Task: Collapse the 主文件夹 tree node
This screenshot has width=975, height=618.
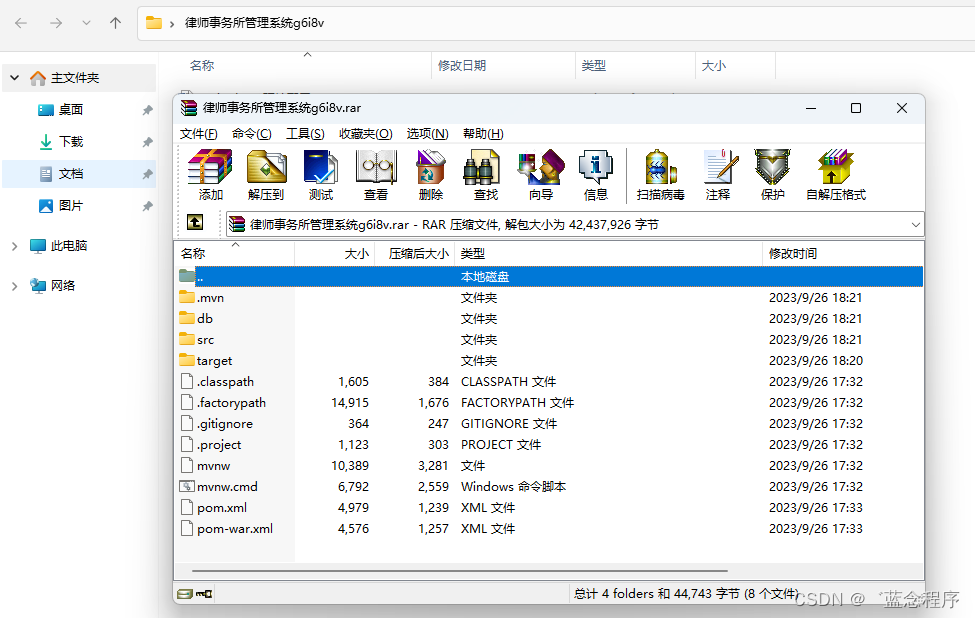Action: [x=14, y=78]
